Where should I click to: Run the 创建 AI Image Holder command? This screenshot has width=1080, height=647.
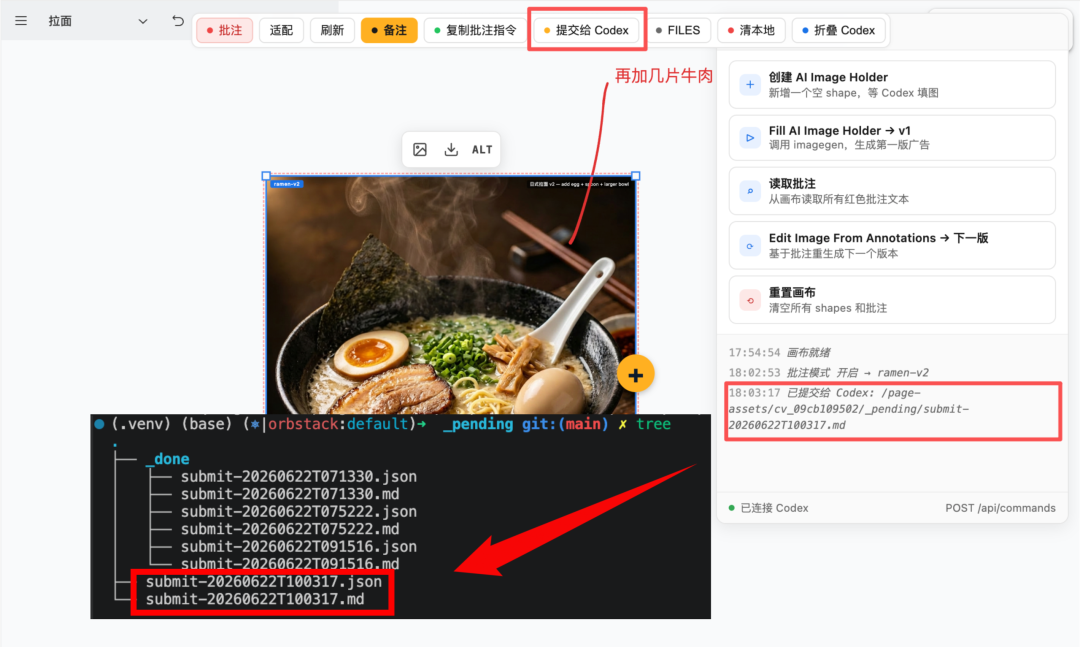[892, 85]
